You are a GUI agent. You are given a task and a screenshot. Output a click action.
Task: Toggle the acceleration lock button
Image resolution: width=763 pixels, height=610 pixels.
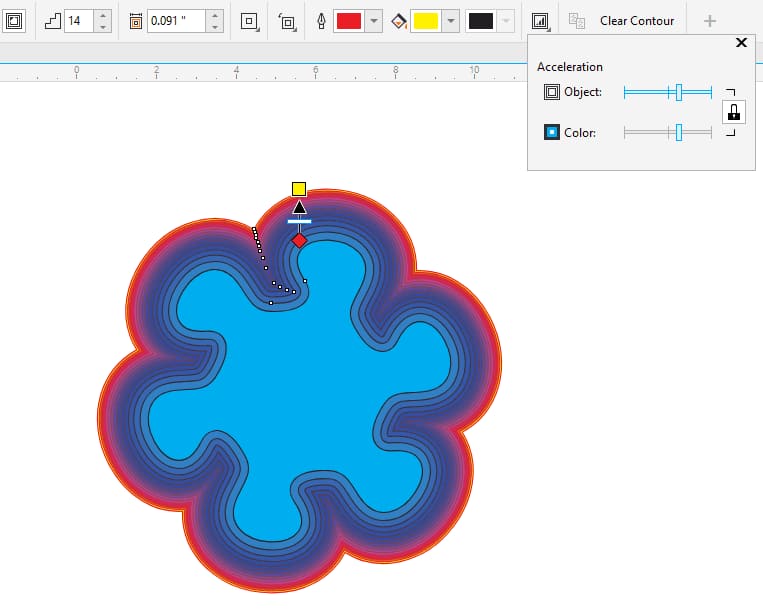pyautogui.click(x=733, y=112)
